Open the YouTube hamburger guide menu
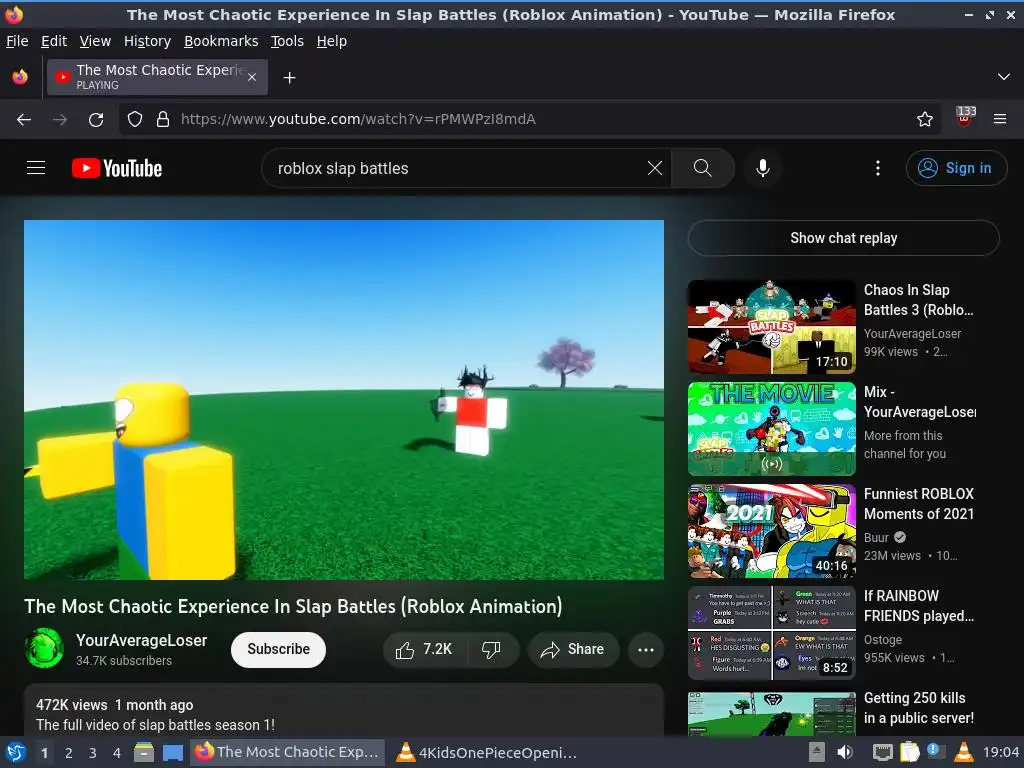 36,168
